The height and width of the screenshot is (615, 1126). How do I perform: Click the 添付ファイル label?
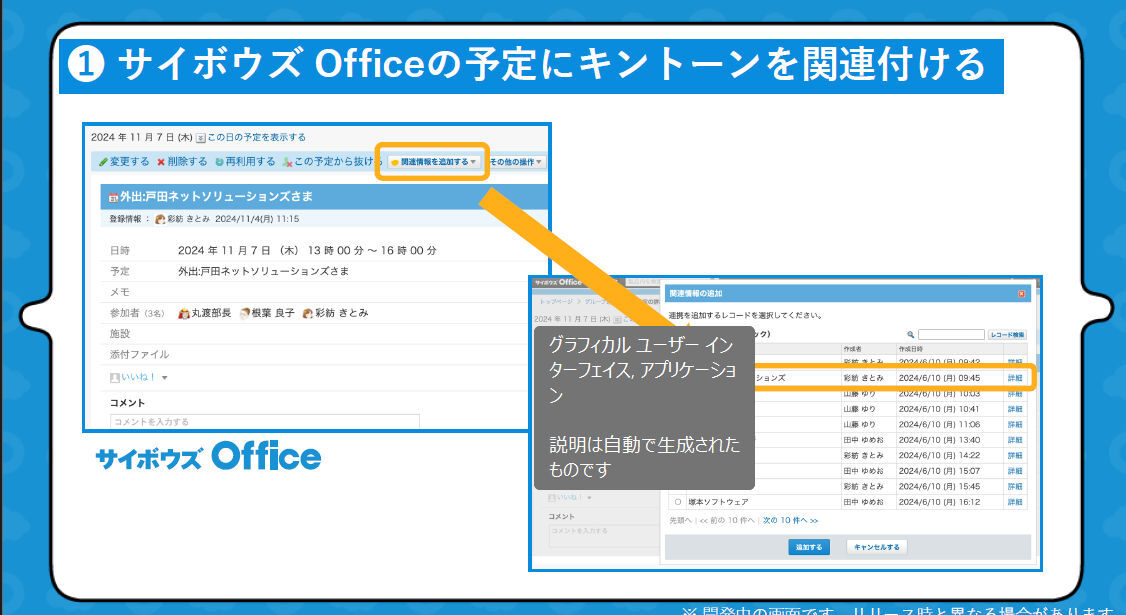(139, 355)
